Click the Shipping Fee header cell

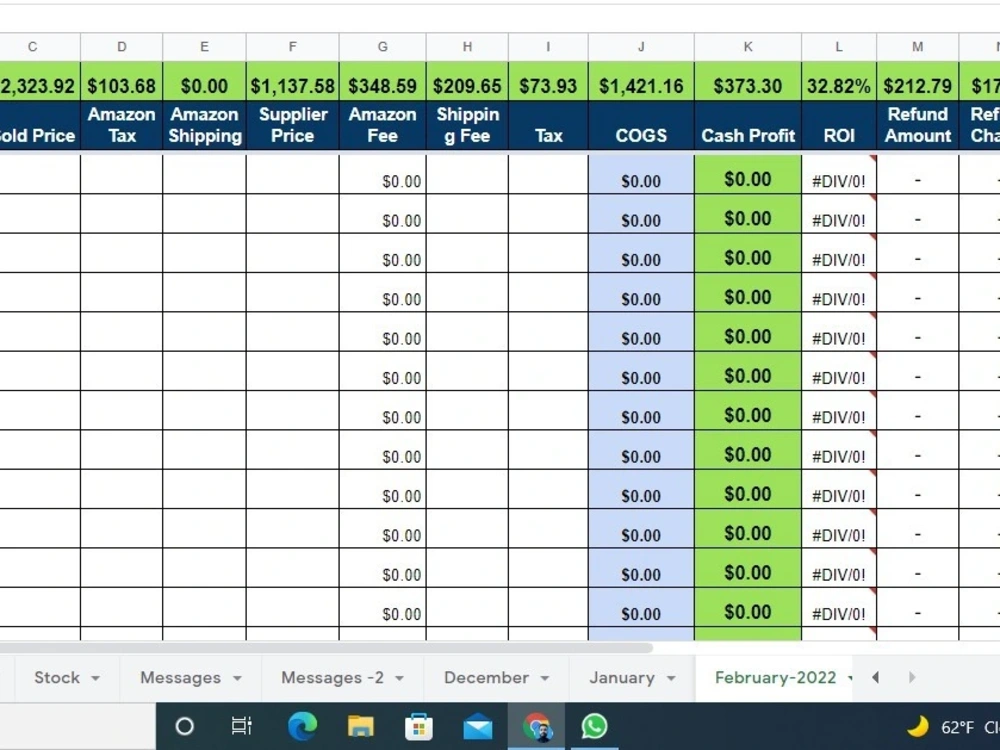click(x=467, y=125)
